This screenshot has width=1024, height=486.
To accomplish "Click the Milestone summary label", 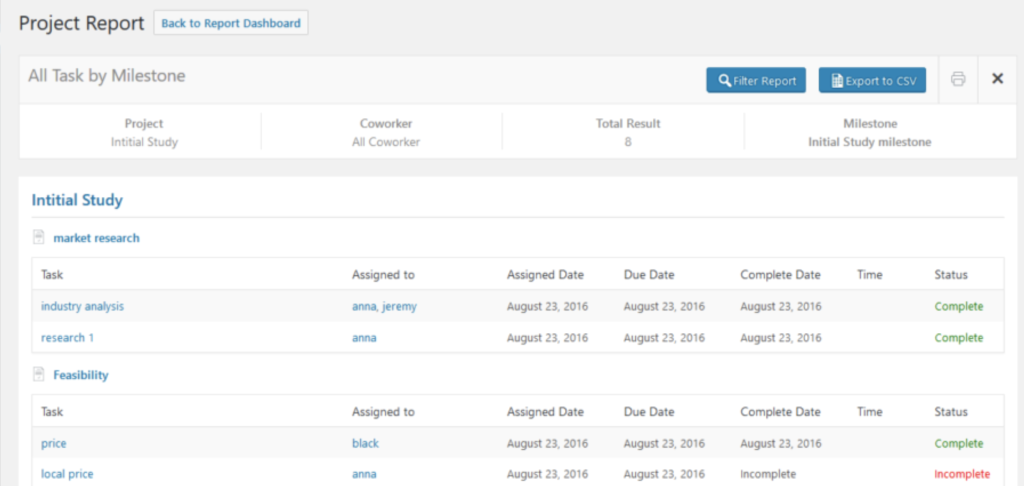I will pyautogui.click(x=870, y=123).
